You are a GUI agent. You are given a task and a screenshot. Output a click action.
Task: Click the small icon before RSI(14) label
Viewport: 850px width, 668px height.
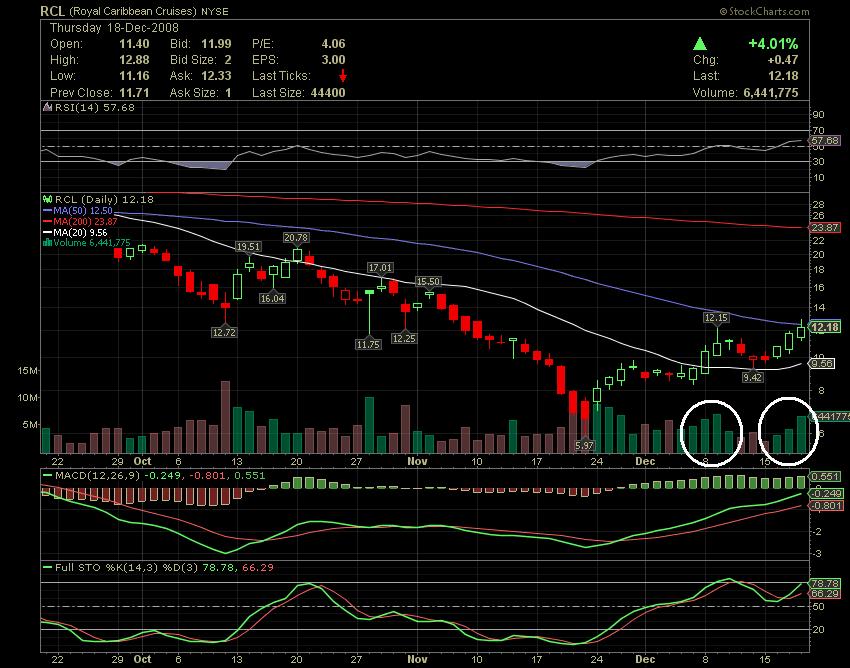[48, 107]
